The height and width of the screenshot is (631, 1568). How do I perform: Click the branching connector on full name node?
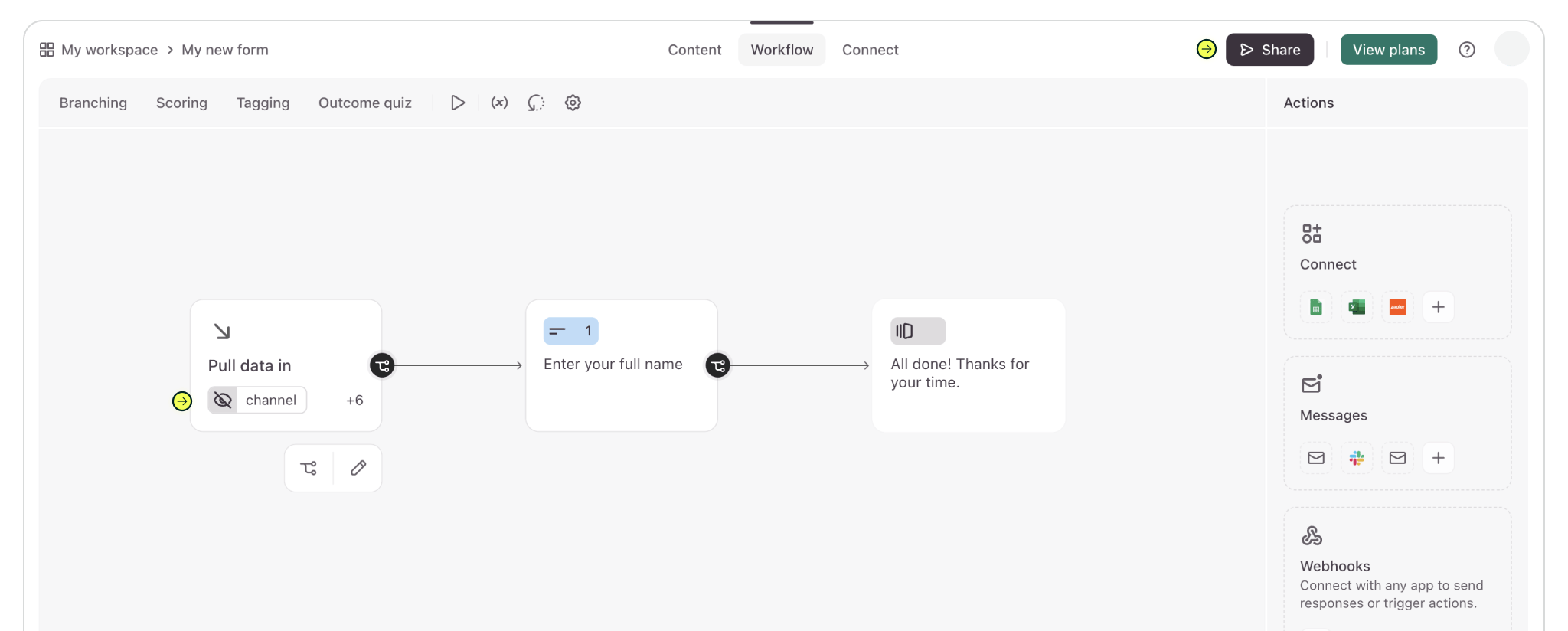click(x=717, y=365)
